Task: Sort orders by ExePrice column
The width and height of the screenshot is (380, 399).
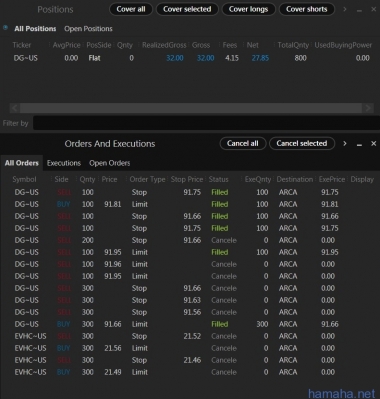Action: [x=332, y=179]
